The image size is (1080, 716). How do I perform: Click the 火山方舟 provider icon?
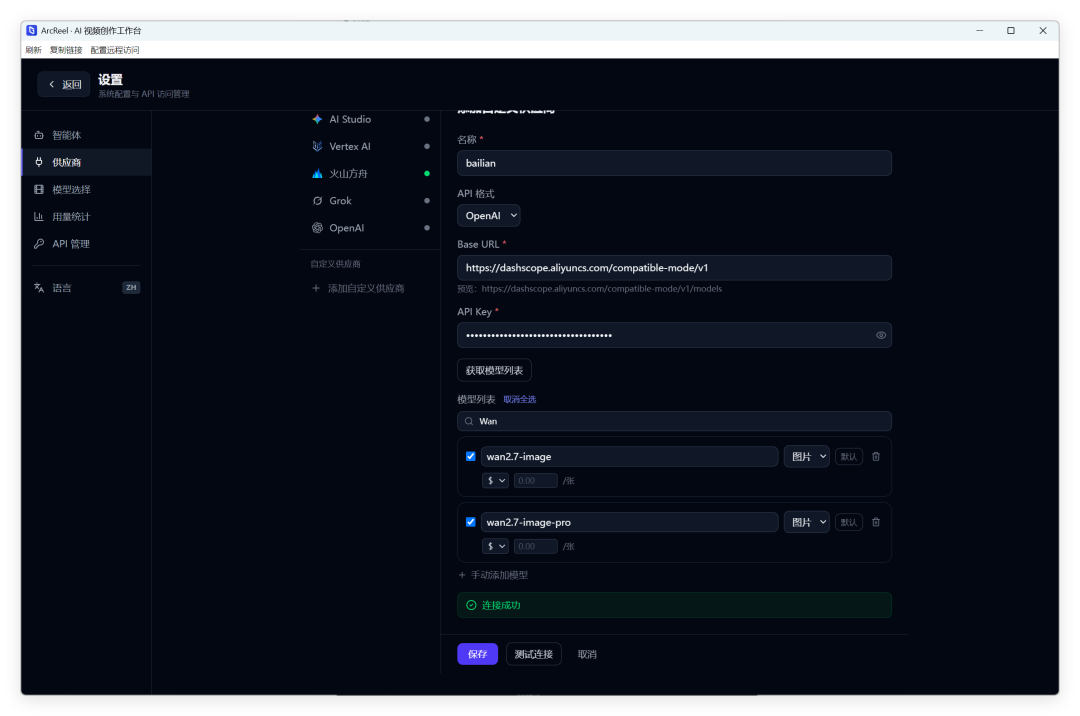click(x=317, y=173)
